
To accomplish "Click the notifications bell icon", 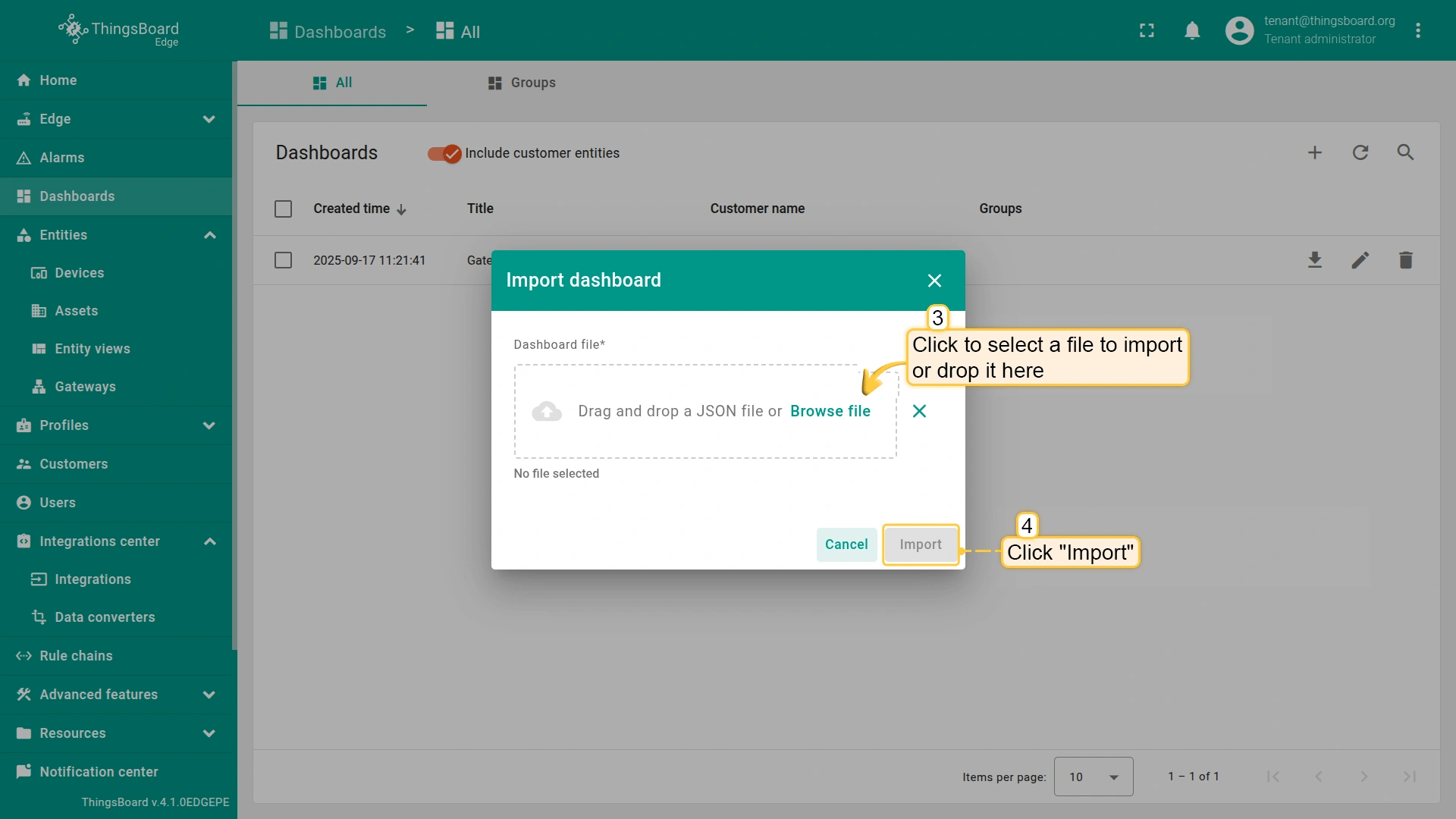I will click(x=1192, y=30).
